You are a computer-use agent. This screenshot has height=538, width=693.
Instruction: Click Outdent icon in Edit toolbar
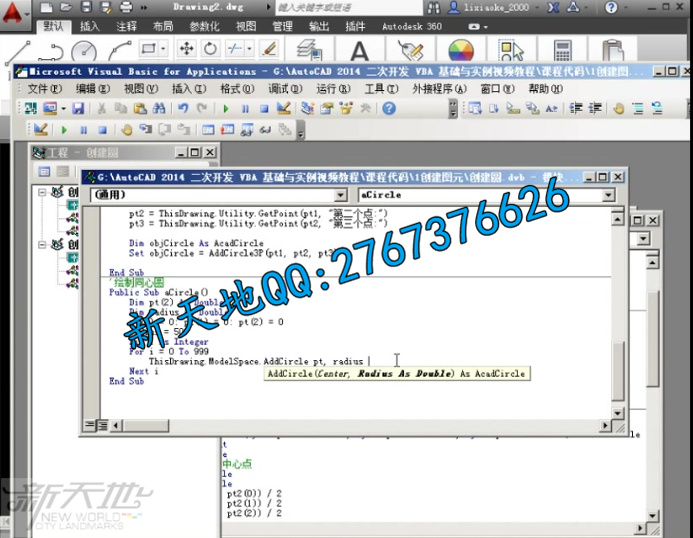595,108
